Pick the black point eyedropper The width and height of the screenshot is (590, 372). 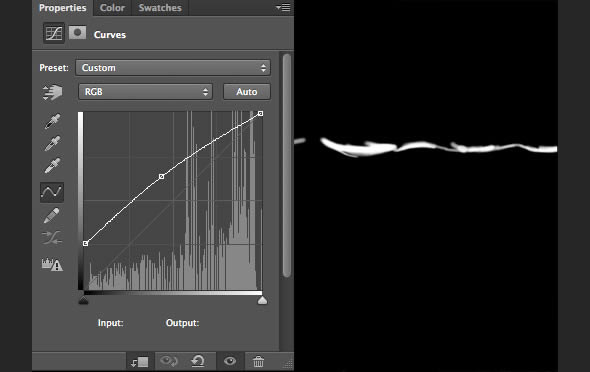52,121
